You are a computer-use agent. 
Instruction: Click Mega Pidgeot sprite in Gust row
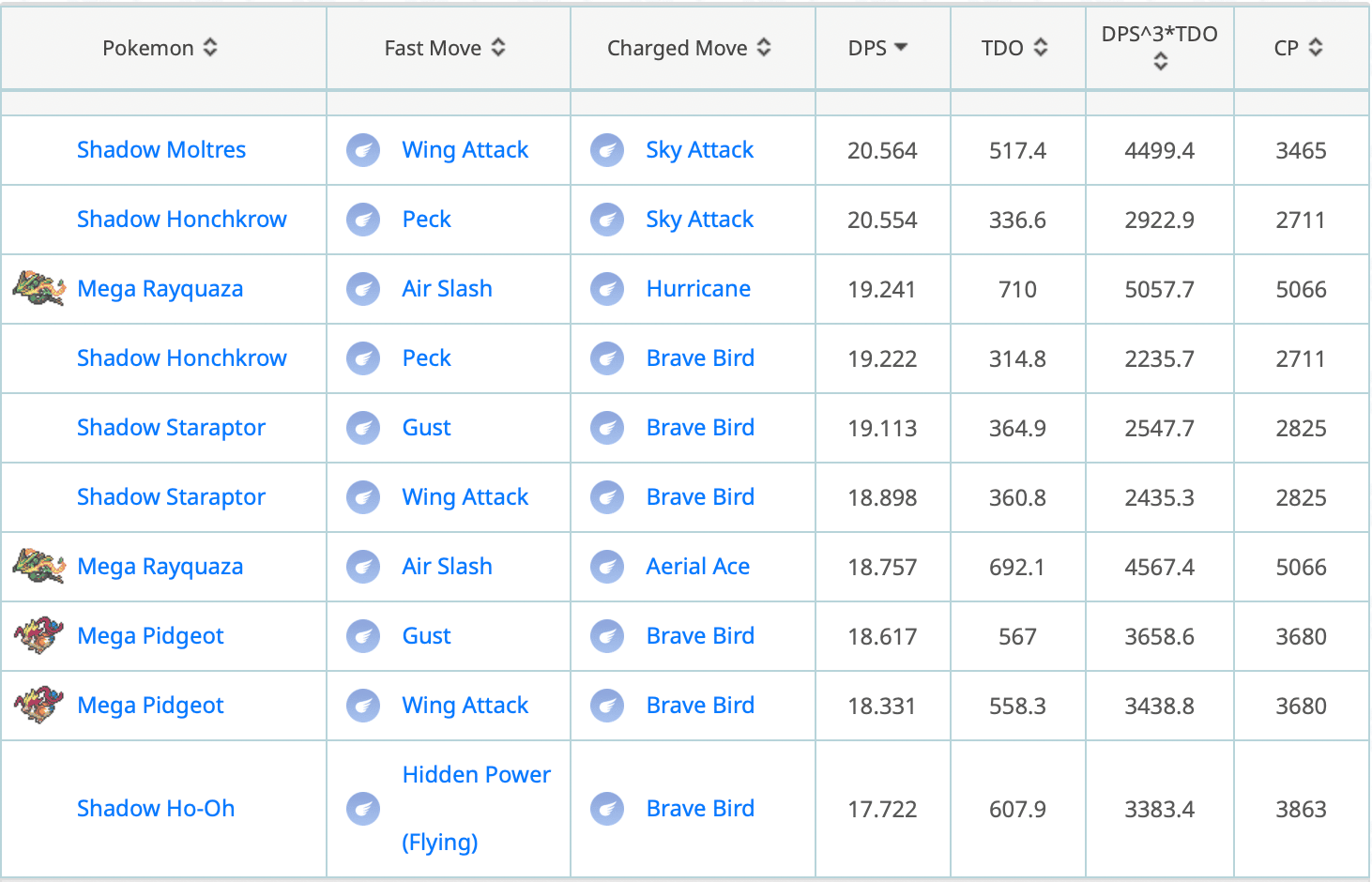pyautogui.click(x=39, y=635)
